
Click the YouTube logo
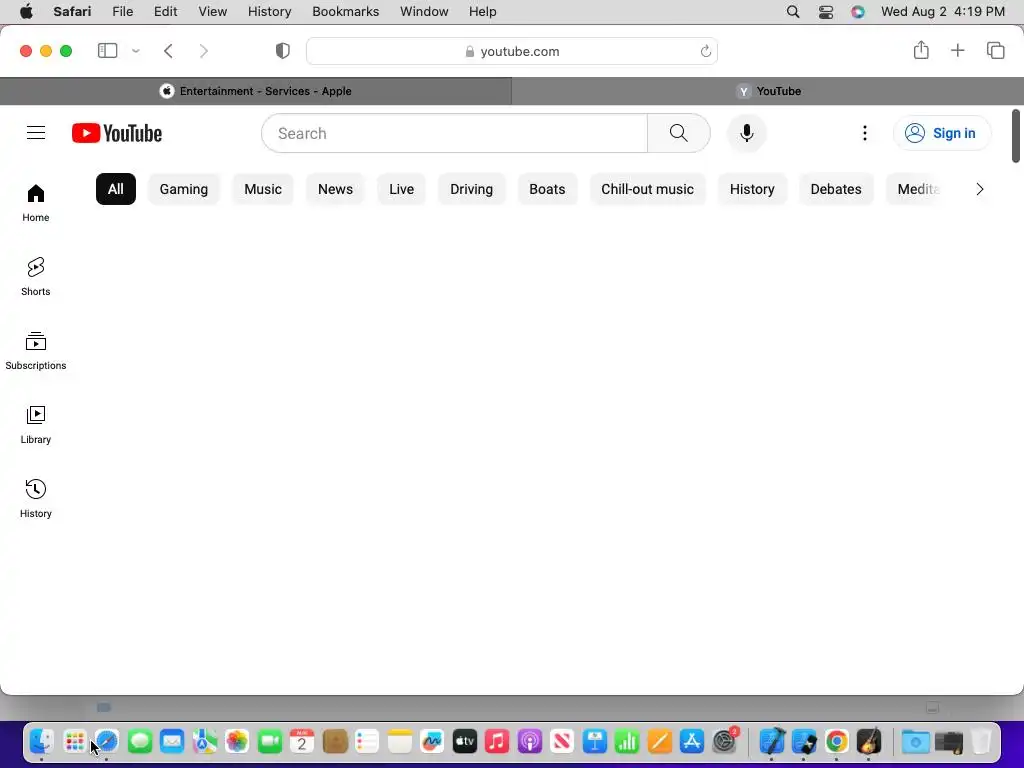coord(117,133)
